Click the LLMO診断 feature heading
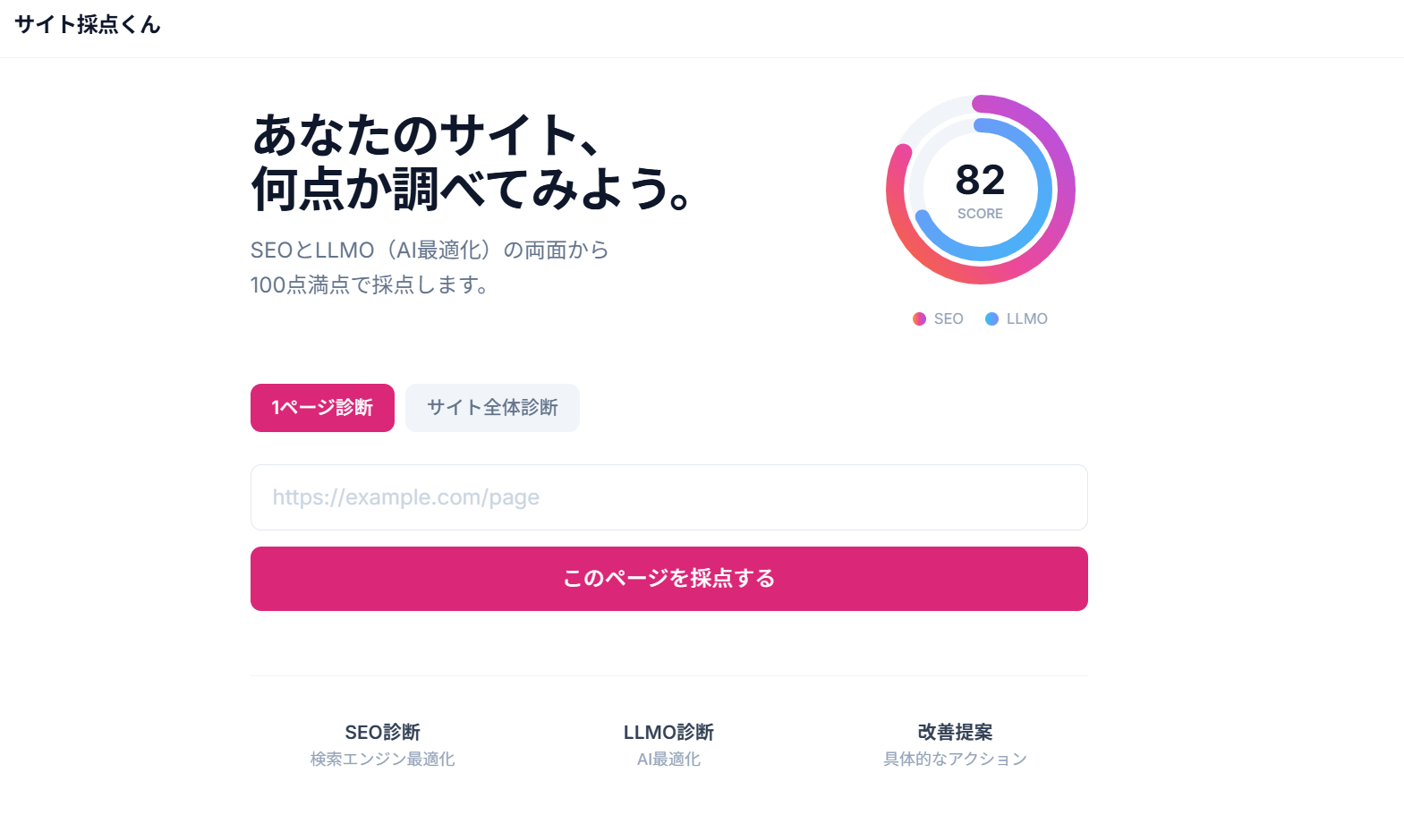 (668, 733)
